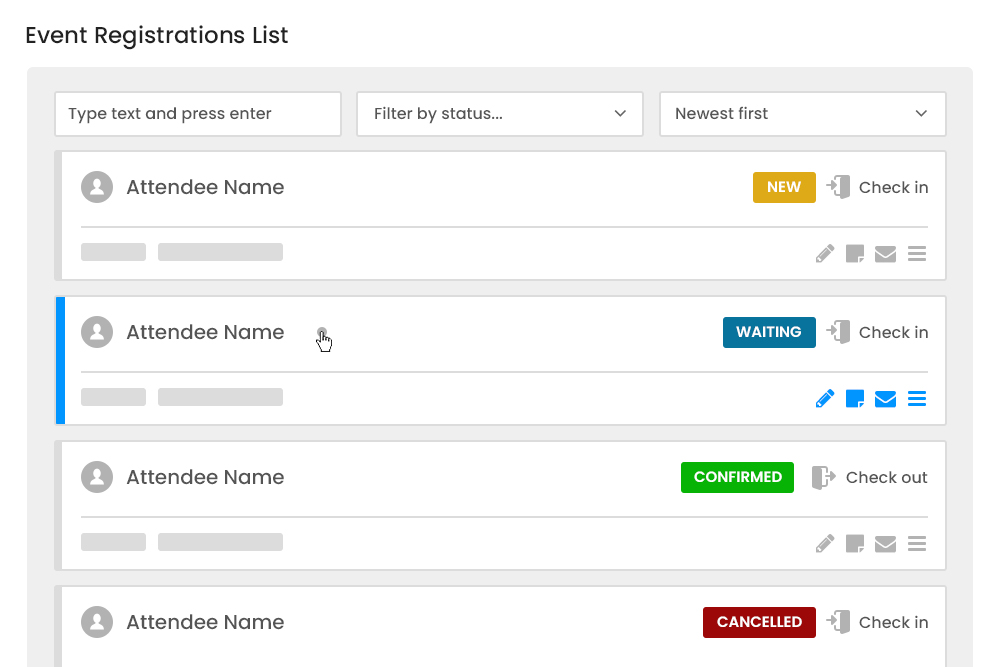Open the hamburger menu in the WAITING row
This screenshot has height=667, width=1000.
[x=917, y=399]
